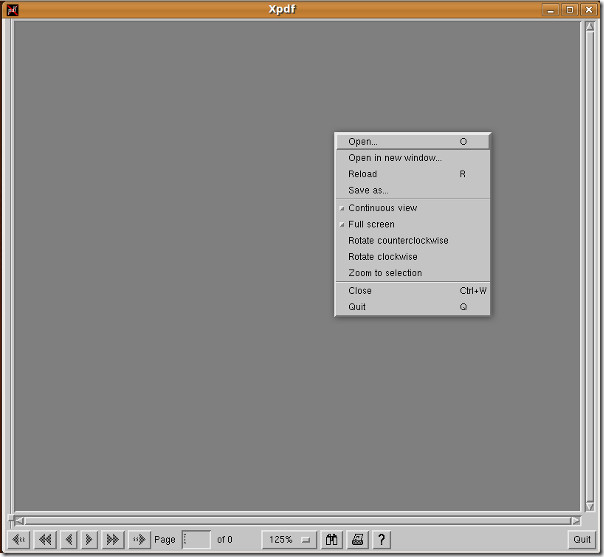Click the vertical scrollbar up arrow
Screen dimensions: 604x557
pos(590,27)
